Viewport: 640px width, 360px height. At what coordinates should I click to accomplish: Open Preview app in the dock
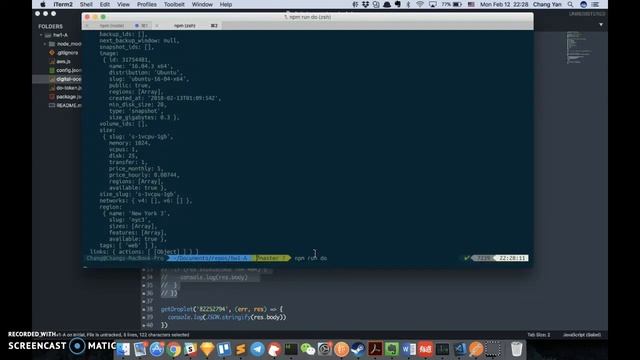(140, 349)
